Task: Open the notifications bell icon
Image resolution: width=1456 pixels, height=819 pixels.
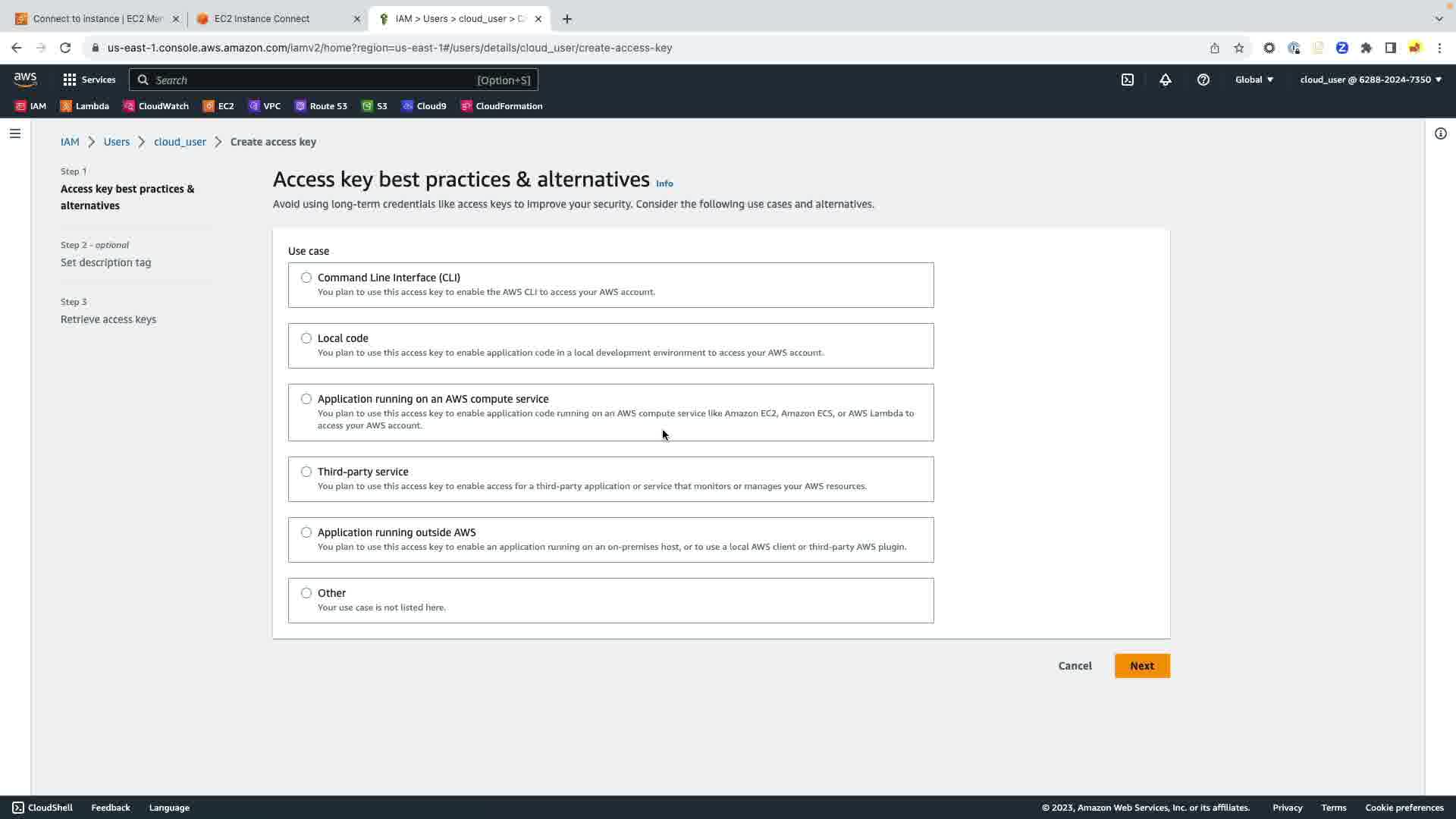Action: tap(1166, 80)
